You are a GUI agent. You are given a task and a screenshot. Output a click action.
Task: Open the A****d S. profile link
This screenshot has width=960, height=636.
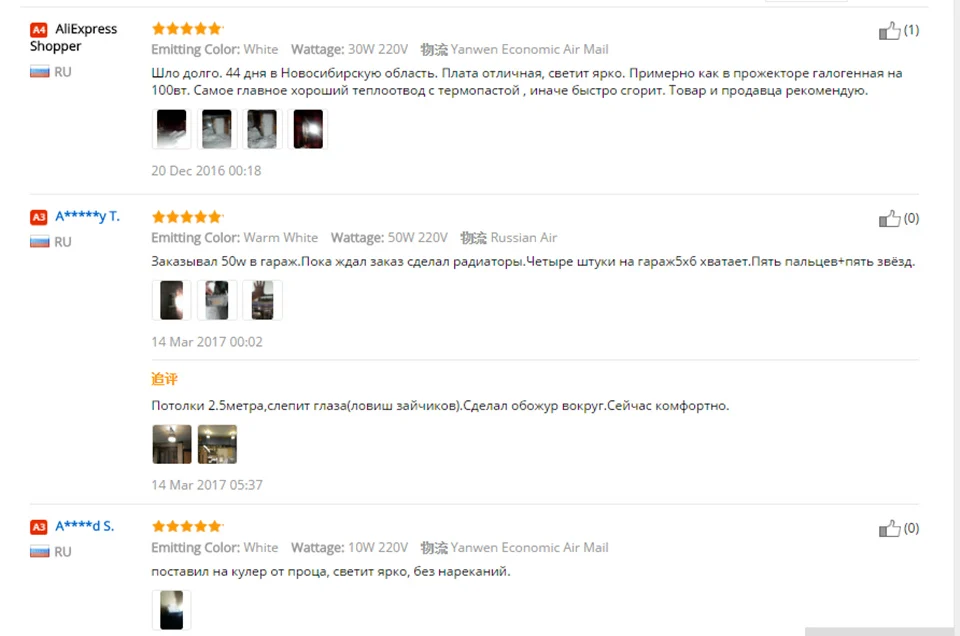tap(84, 526)
